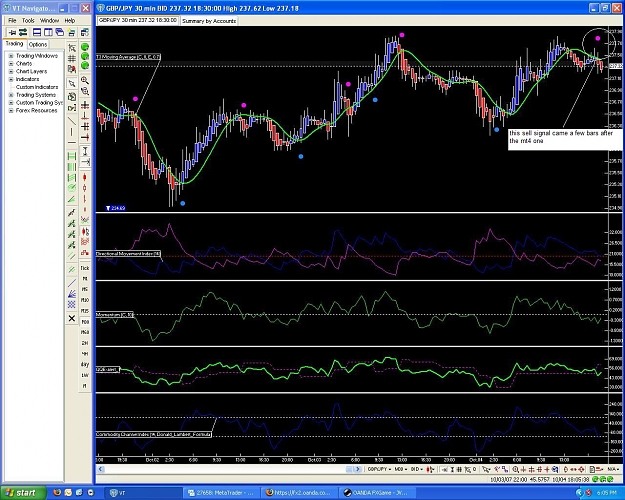Viewport: 625px width, 500px height.
Task: Select the text cursor I-beam tool
Action: point(85,151)
